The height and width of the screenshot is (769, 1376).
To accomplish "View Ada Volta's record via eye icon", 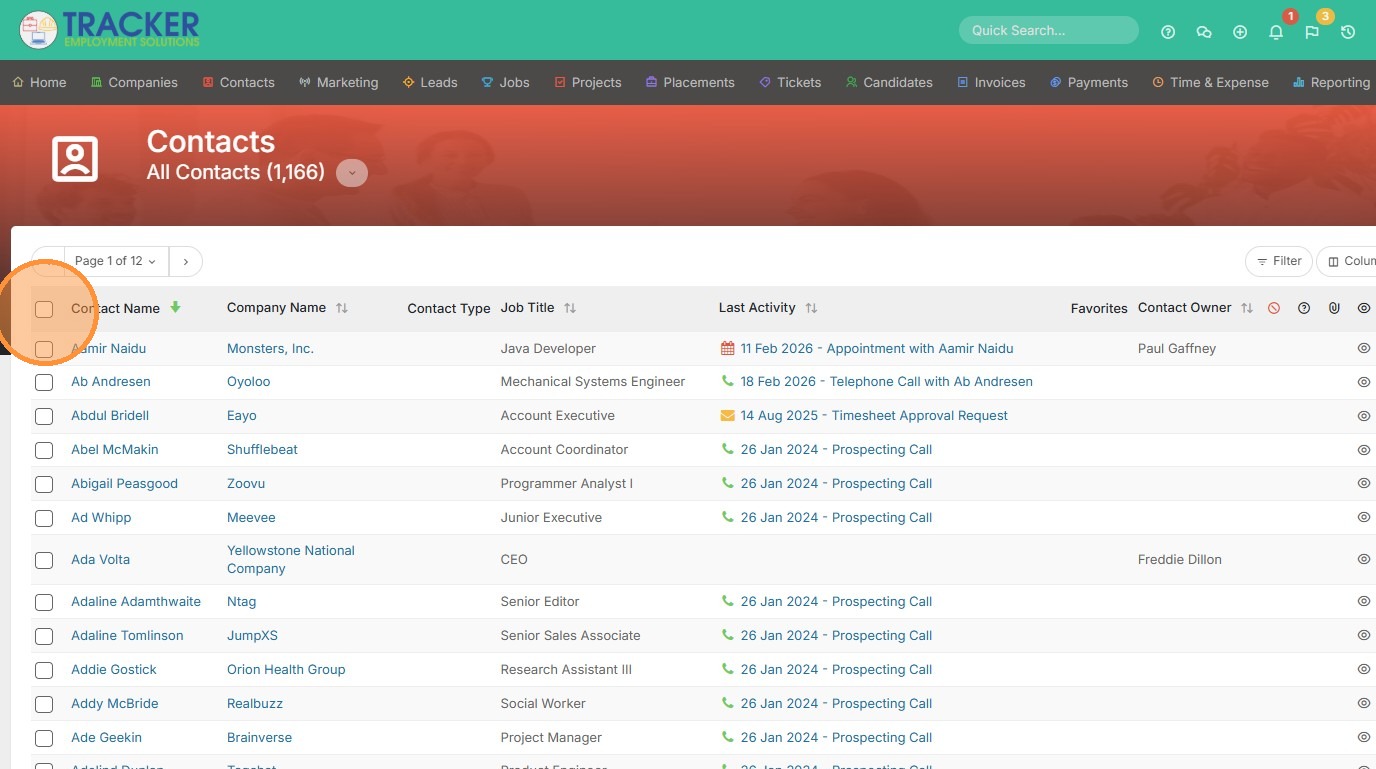I will click(x=1364, y=560).
